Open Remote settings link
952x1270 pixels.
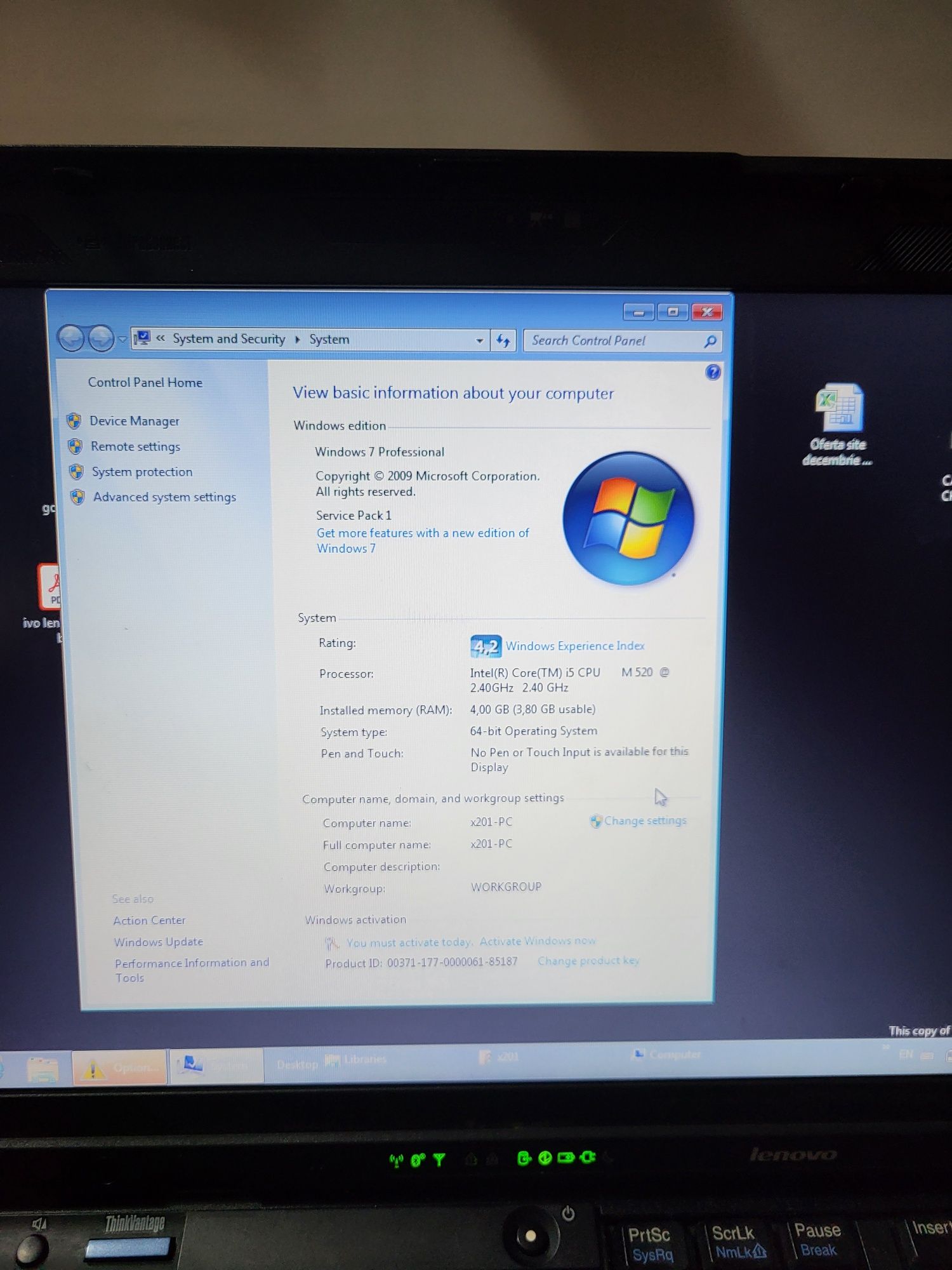(x=135, y=446)
